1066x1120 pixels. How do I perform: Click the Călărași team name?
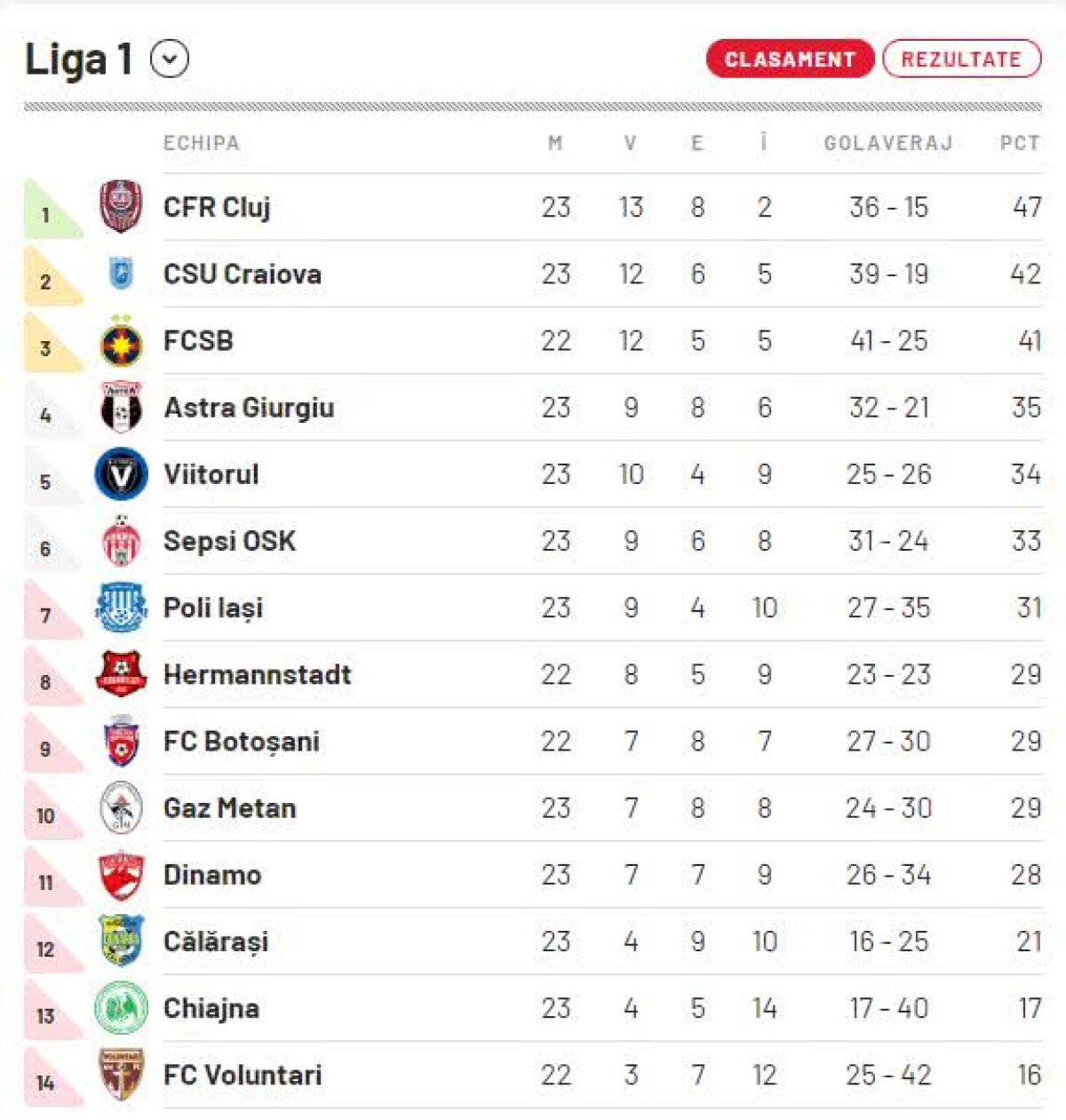[215, 941]
